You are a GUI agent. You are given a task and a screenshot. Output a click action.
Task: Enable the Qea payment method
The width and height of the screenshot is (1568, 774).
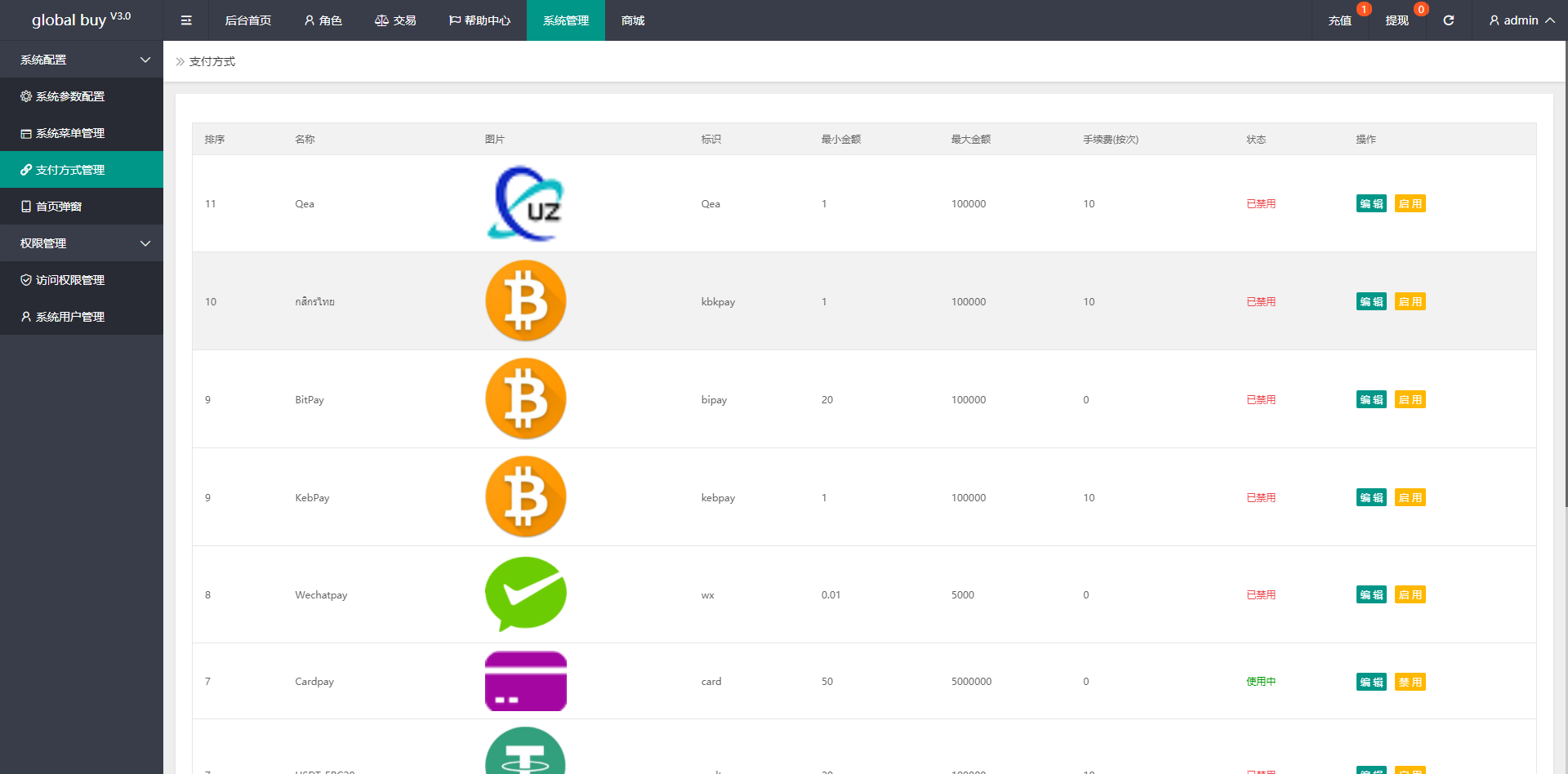(1410, 203)
